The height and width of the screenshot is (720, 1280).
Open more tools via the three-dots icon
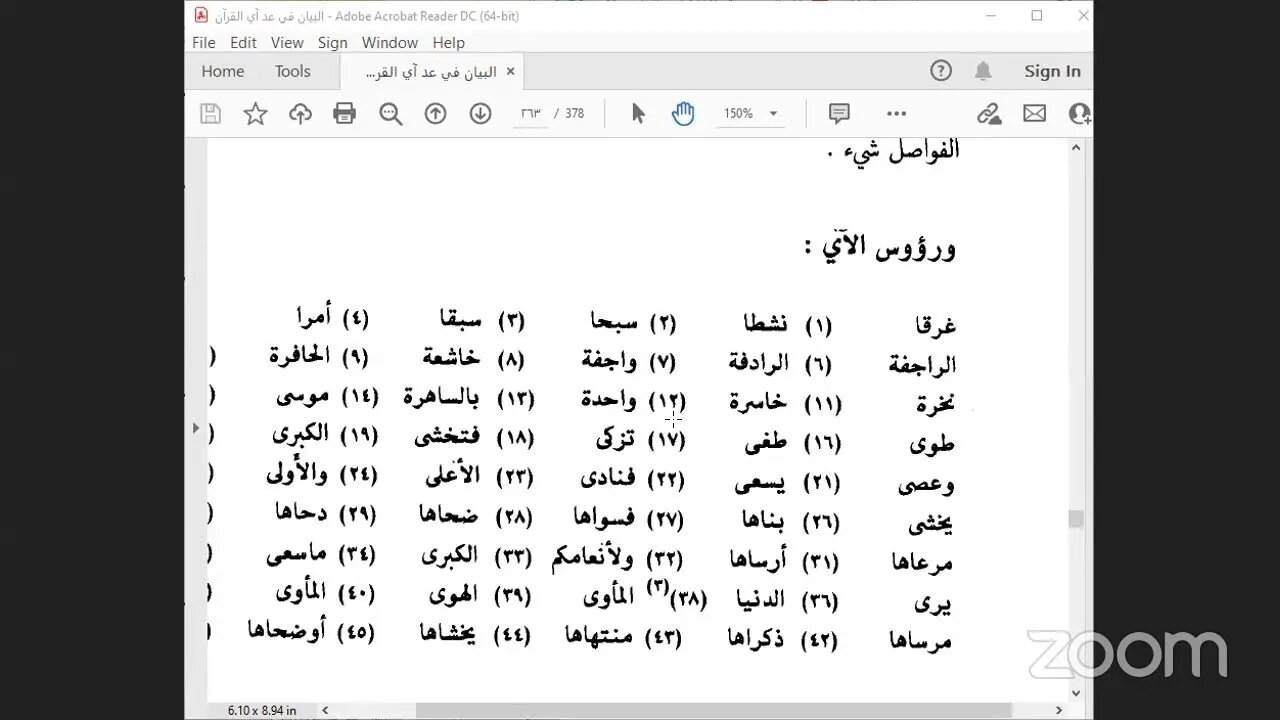point(896,114)
